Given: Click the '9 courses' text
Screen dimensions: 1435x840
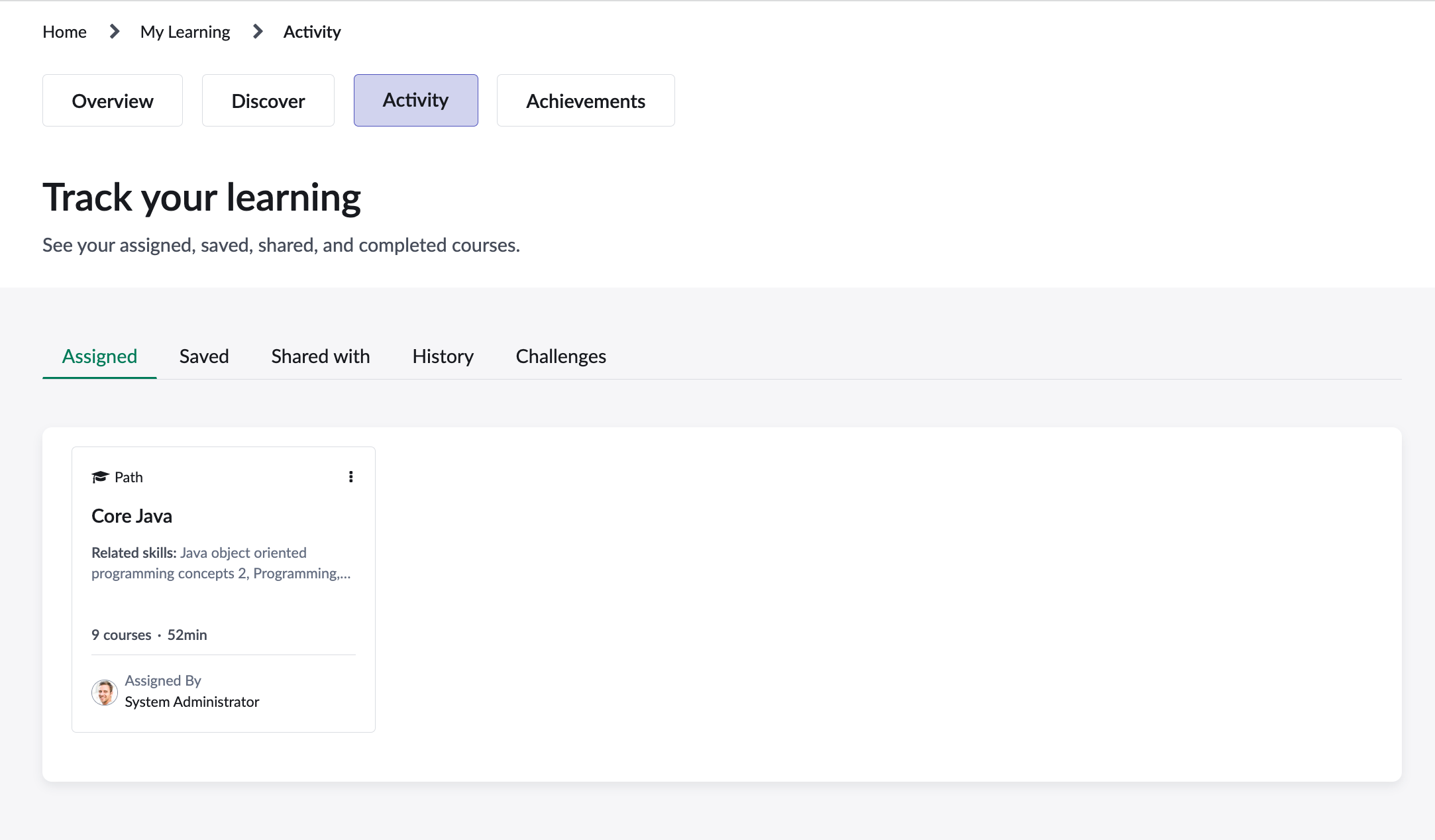Looking at the screenshot, I should click(x=121, y=635).
